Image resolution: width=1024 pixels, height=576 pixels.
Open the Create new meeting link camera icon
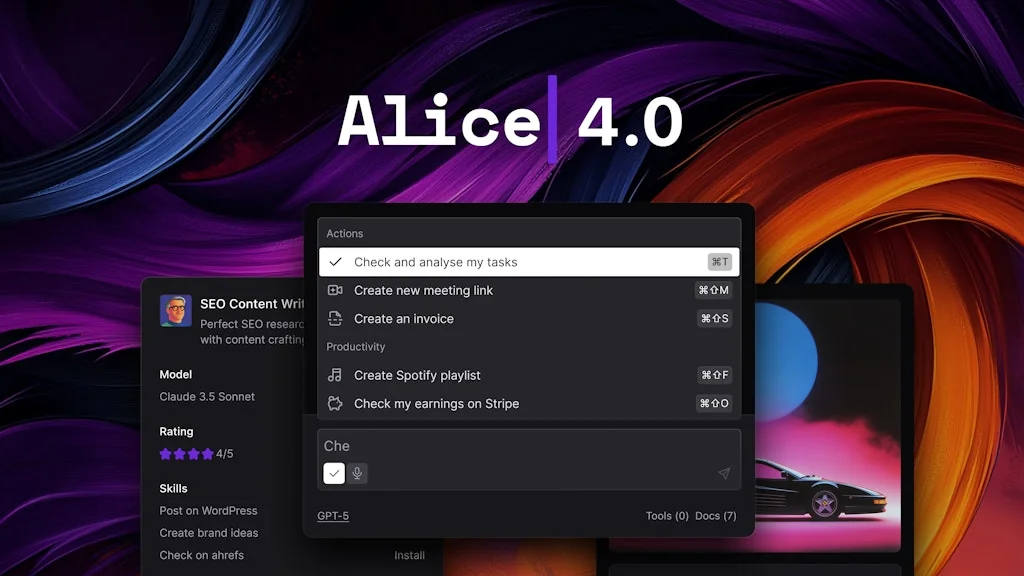(335, 290)
